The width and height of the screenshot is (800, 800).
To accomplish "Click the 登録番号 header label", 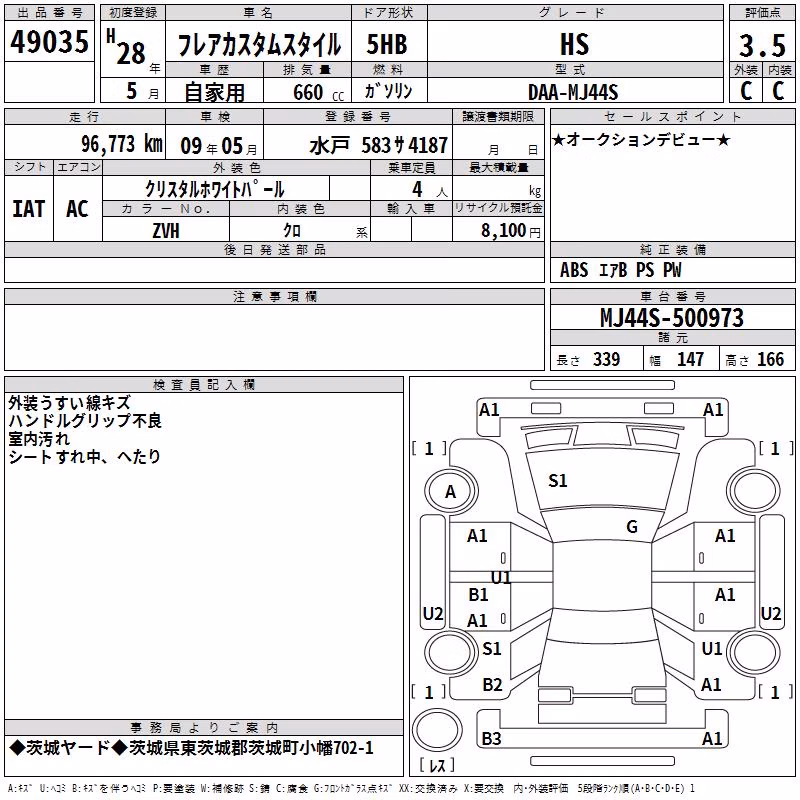I will [358, 117].
